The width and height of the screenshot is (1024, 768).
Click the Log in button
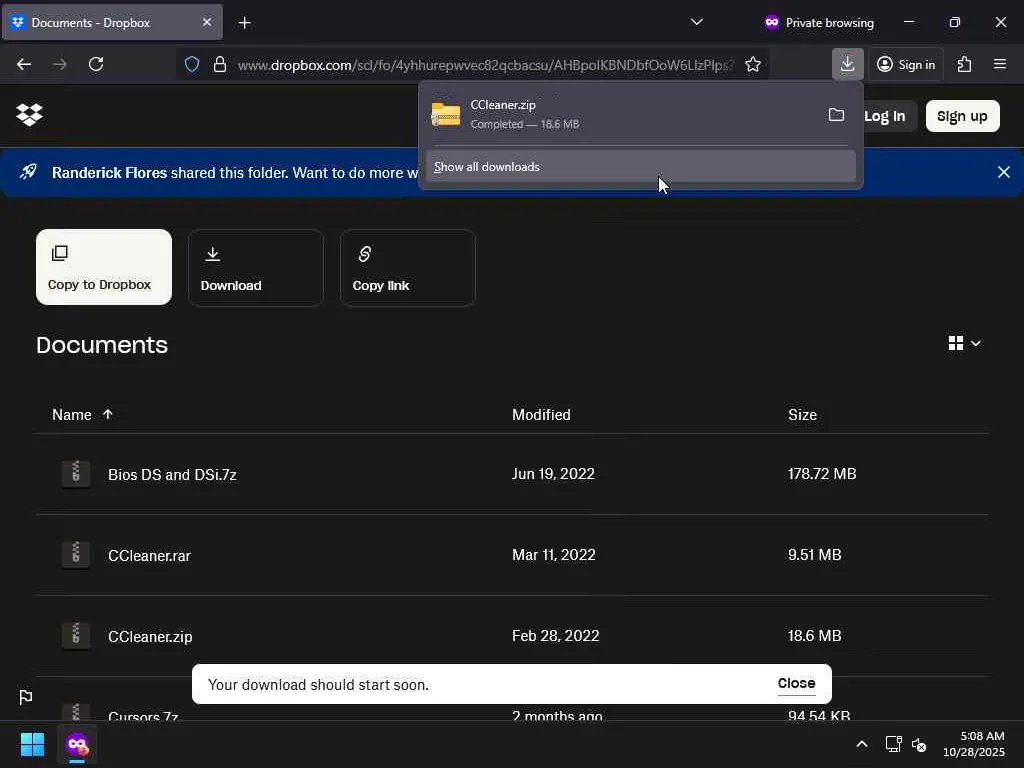point(884,116)
